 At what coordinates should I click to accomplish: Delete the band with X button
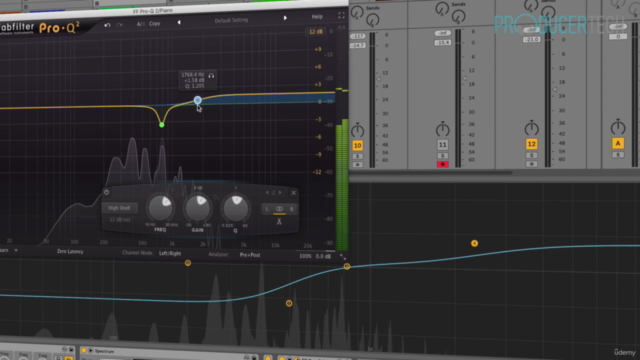pyautogui.click(x=293, y=193)
